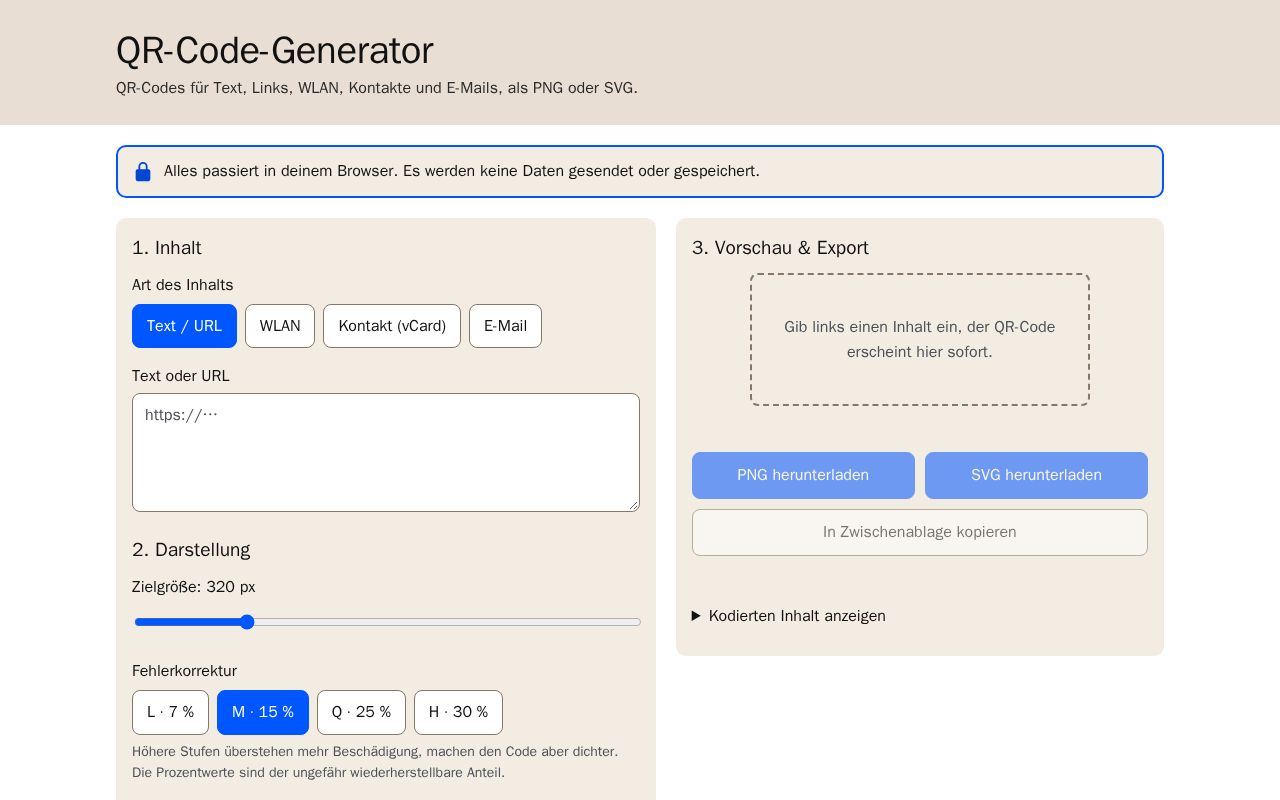
Task: Choose the Kontakt (vCard) content type
Action: [x=392, y=326]
